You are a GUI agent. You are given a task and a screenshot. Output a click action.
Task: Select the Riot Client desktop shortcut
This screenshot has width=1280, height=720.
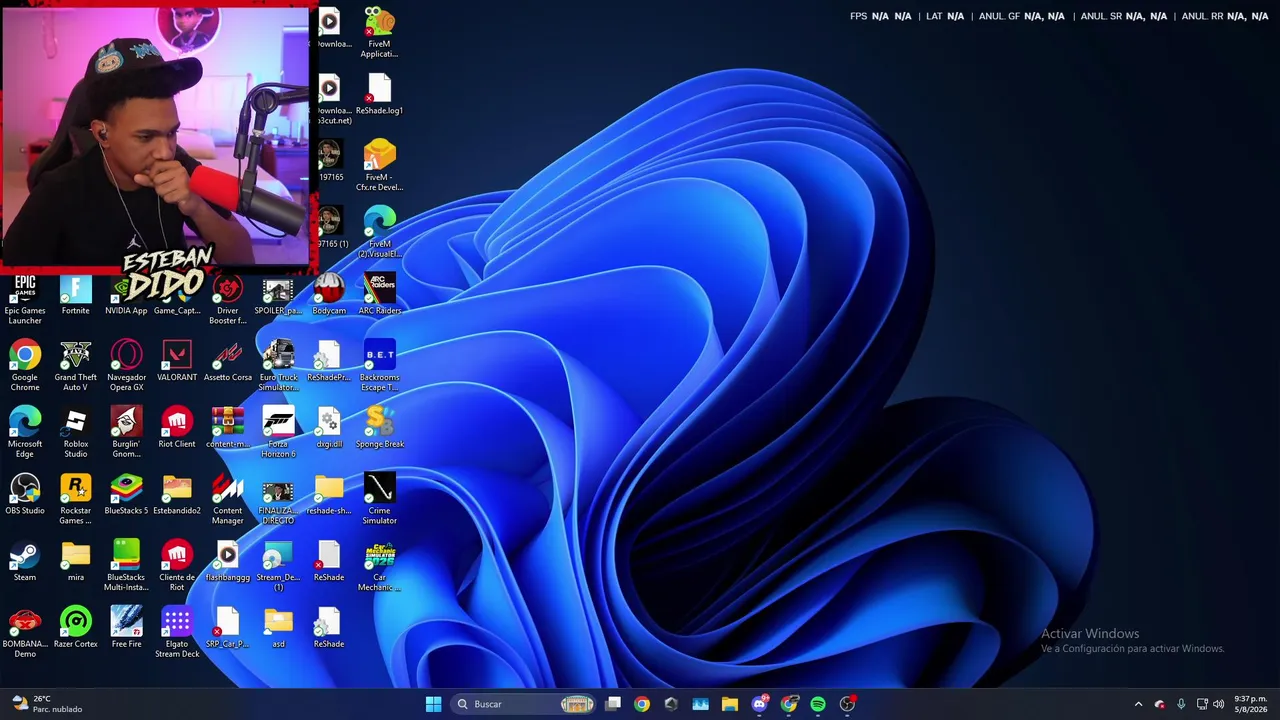177,428
